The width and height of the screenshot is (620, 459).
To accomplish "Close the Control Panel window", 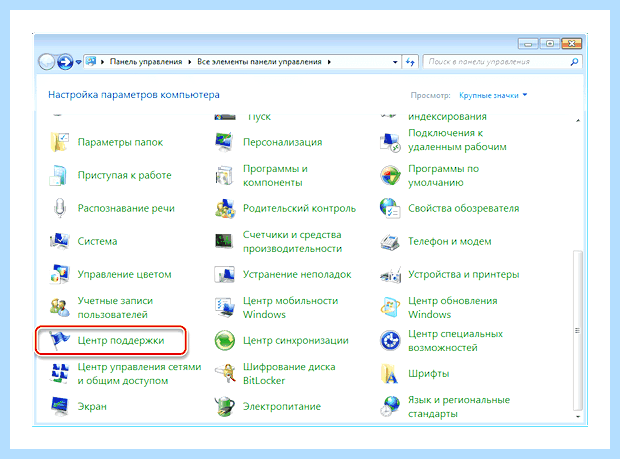I will [x=571, y=44].
